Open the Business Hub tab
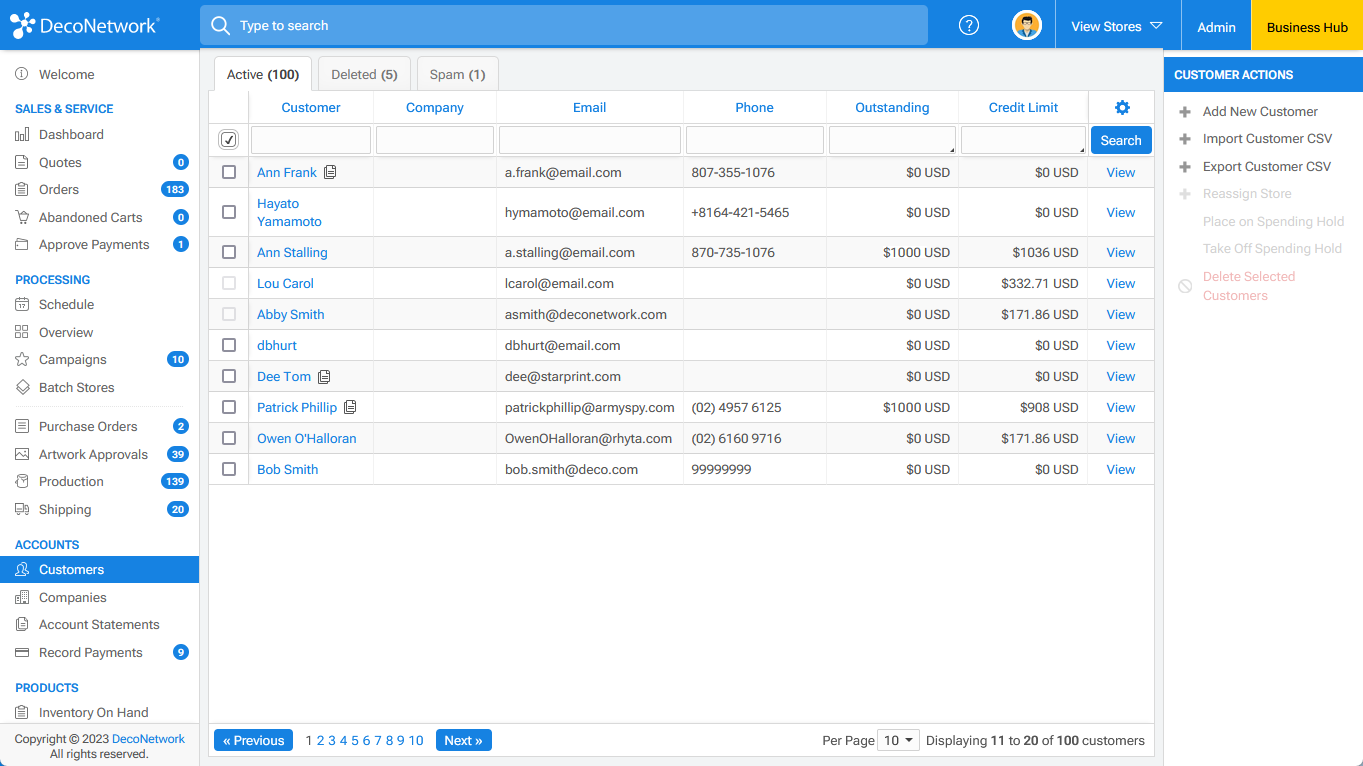Screen dimensions: 1363x766 1307,27
